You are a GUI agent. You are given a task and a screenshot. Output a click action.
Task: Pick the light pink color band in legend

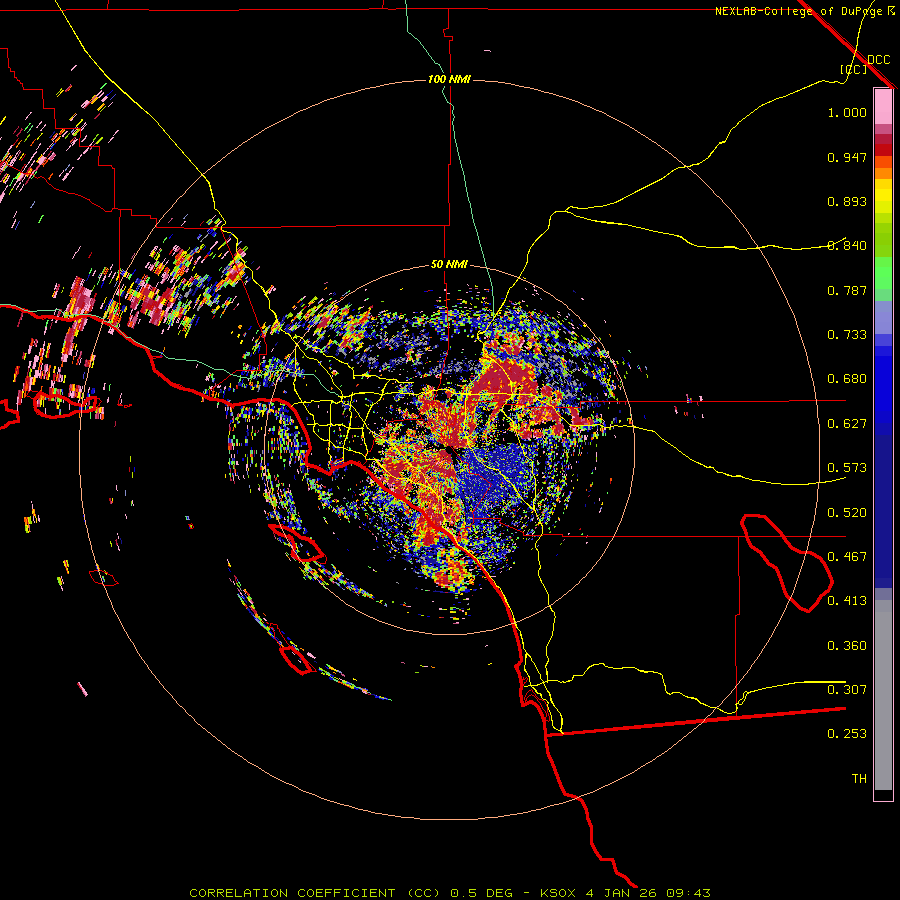pos(883,106)
